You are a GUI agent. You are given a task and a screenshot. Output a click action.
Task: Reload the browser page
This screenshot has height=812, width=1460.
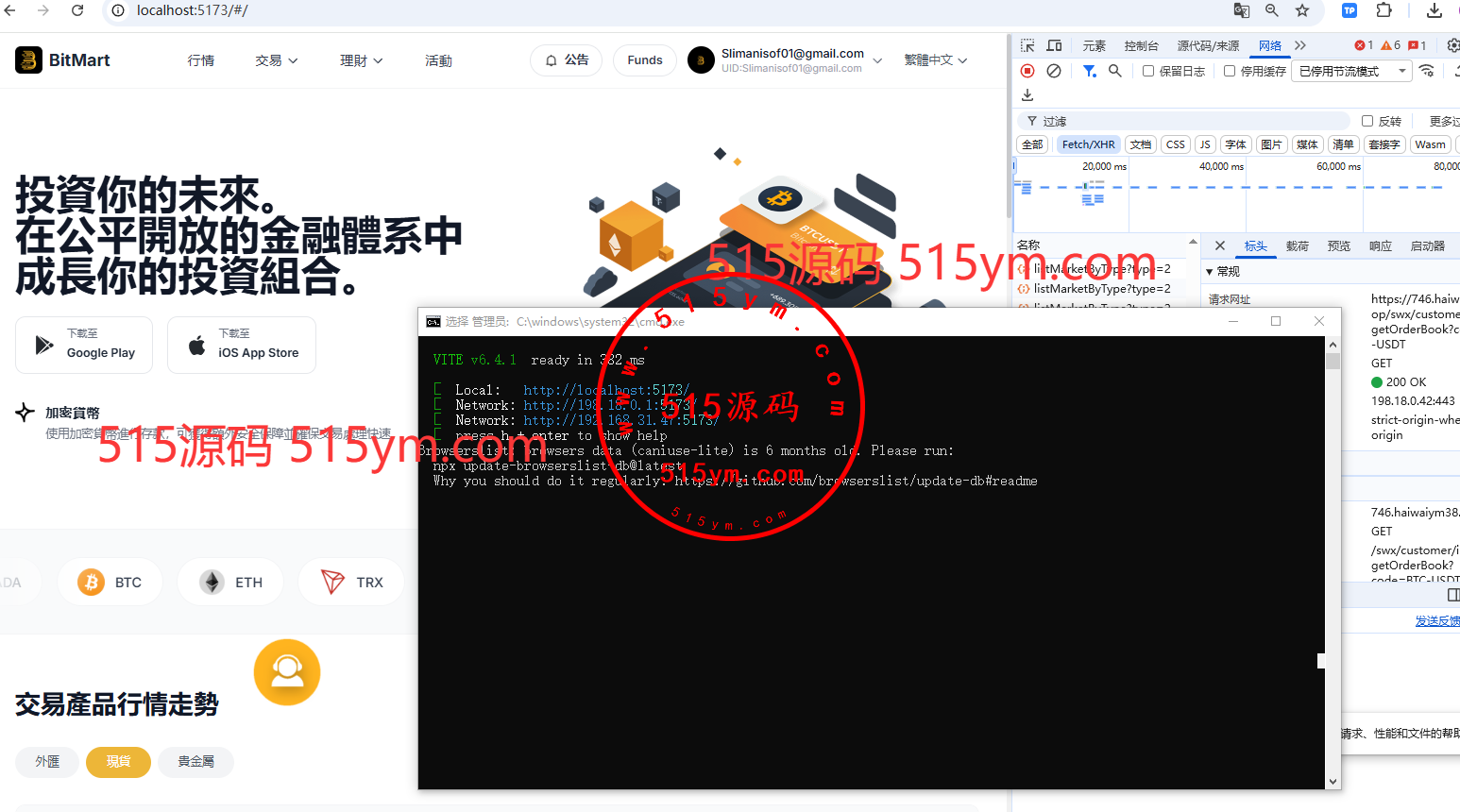(x=77, y=10)
